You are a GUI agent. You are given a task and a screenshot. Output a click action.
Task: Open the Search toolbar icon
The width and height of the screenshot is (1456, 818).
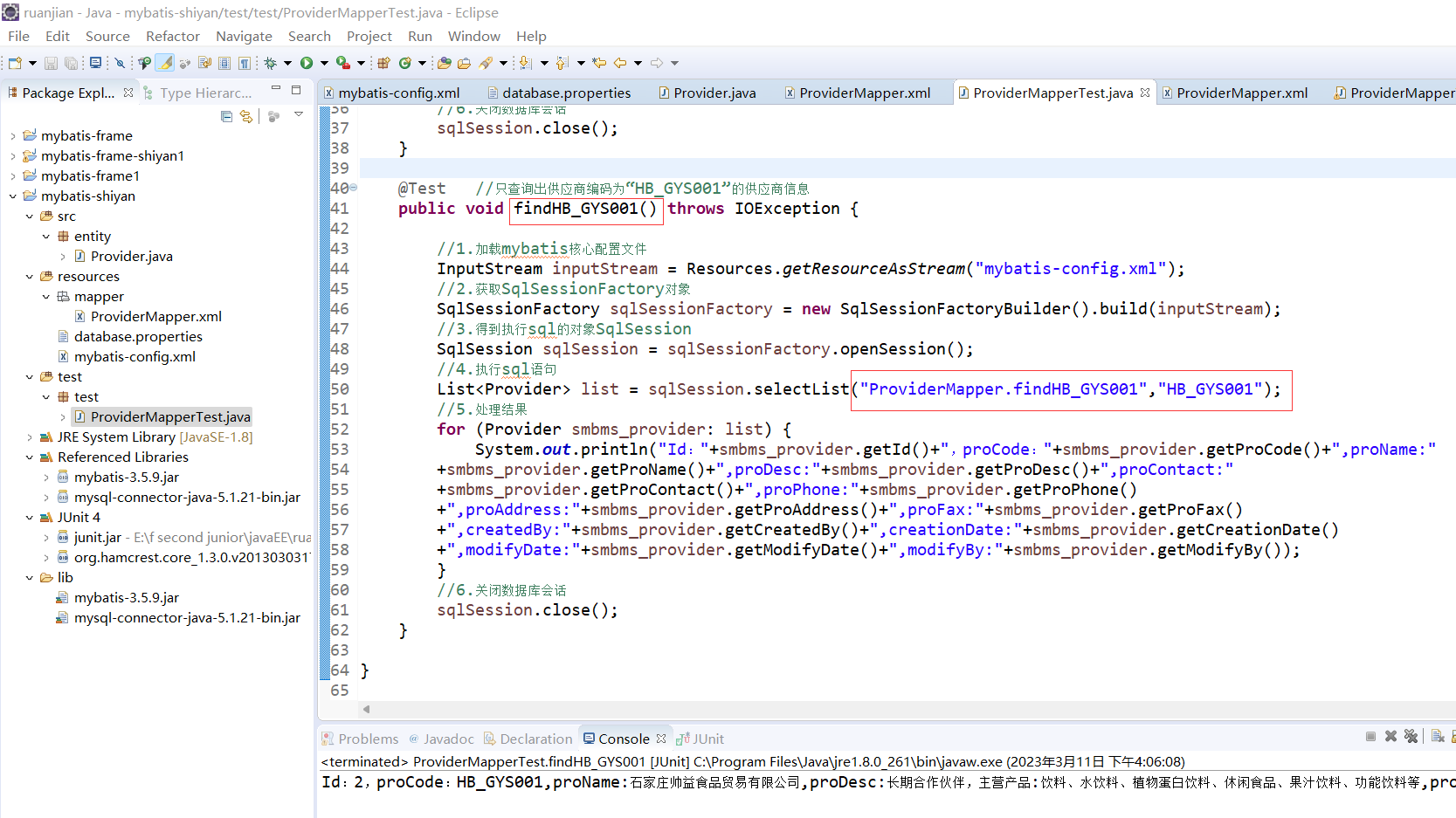click(x=487, y=63)
